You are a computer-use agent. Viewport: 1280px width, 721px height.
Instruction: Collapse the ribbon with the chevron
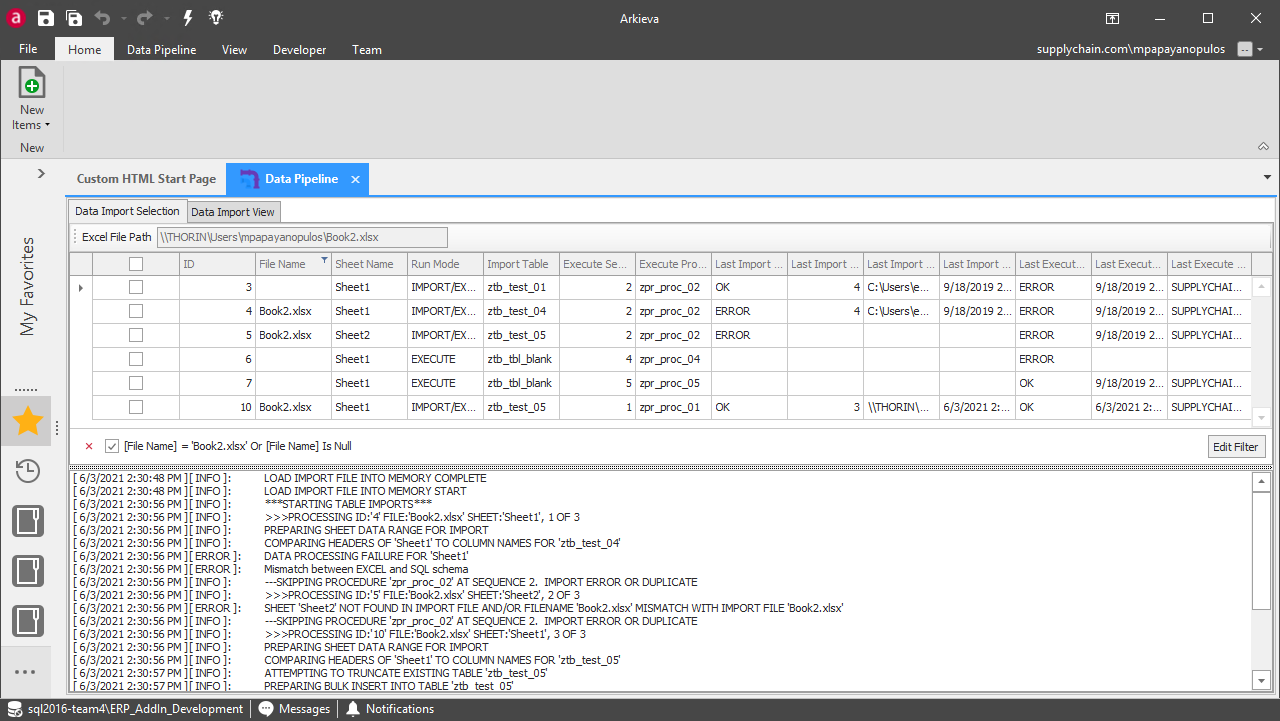tap(1264, 146)
